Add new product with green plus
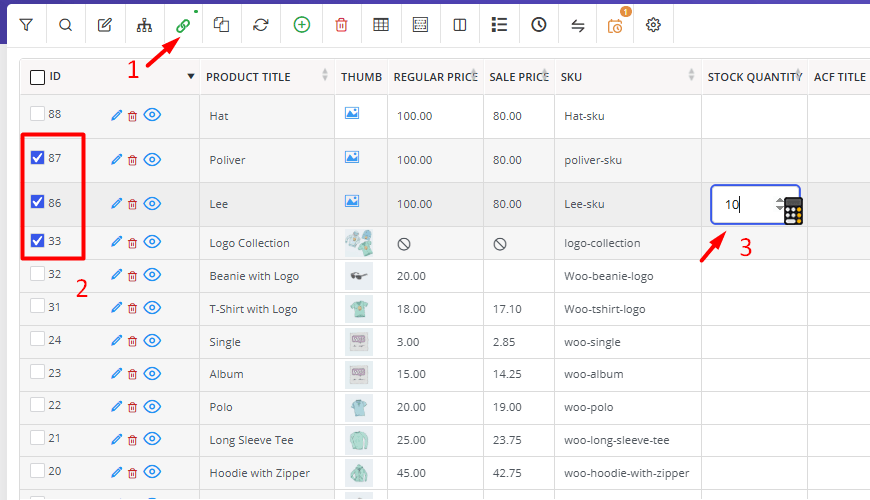This screenshot has width=870, height=500. click(x=302, y=25)
